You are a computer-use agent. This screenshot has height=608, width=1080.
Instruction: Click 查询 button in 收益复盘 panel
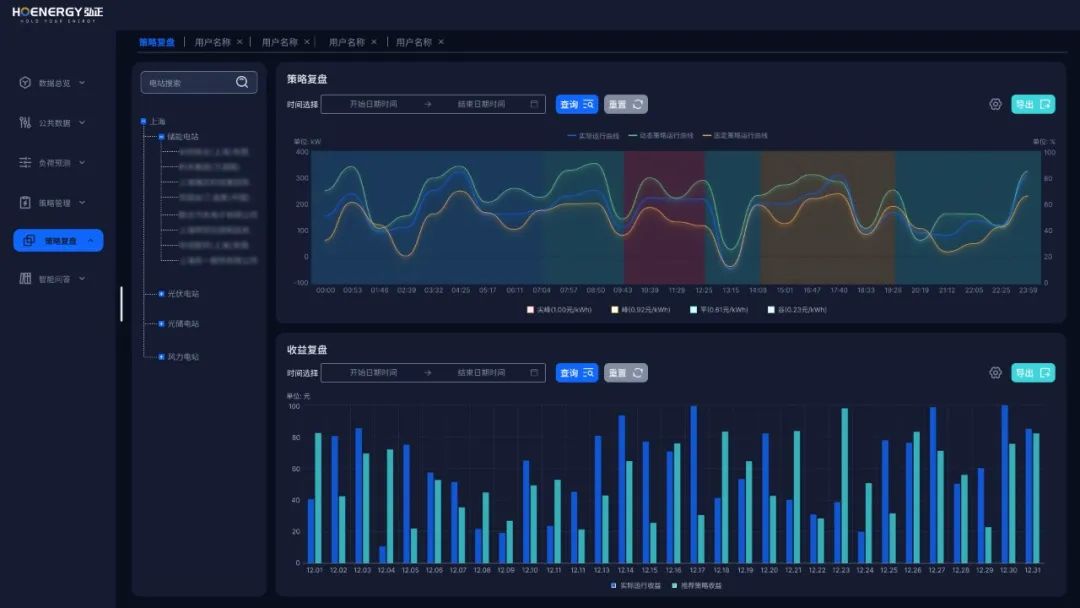576,373
